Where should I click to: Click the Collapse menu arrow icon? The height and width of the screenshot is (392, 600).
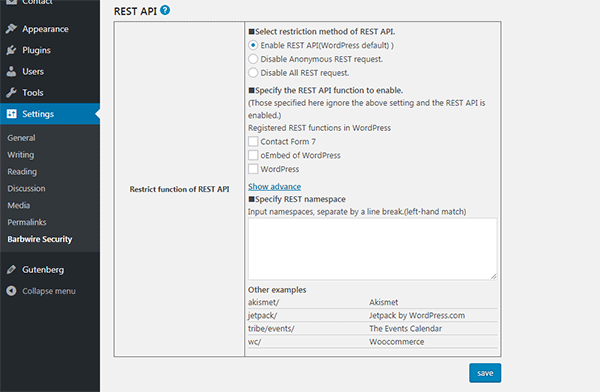tap(11, 291)
